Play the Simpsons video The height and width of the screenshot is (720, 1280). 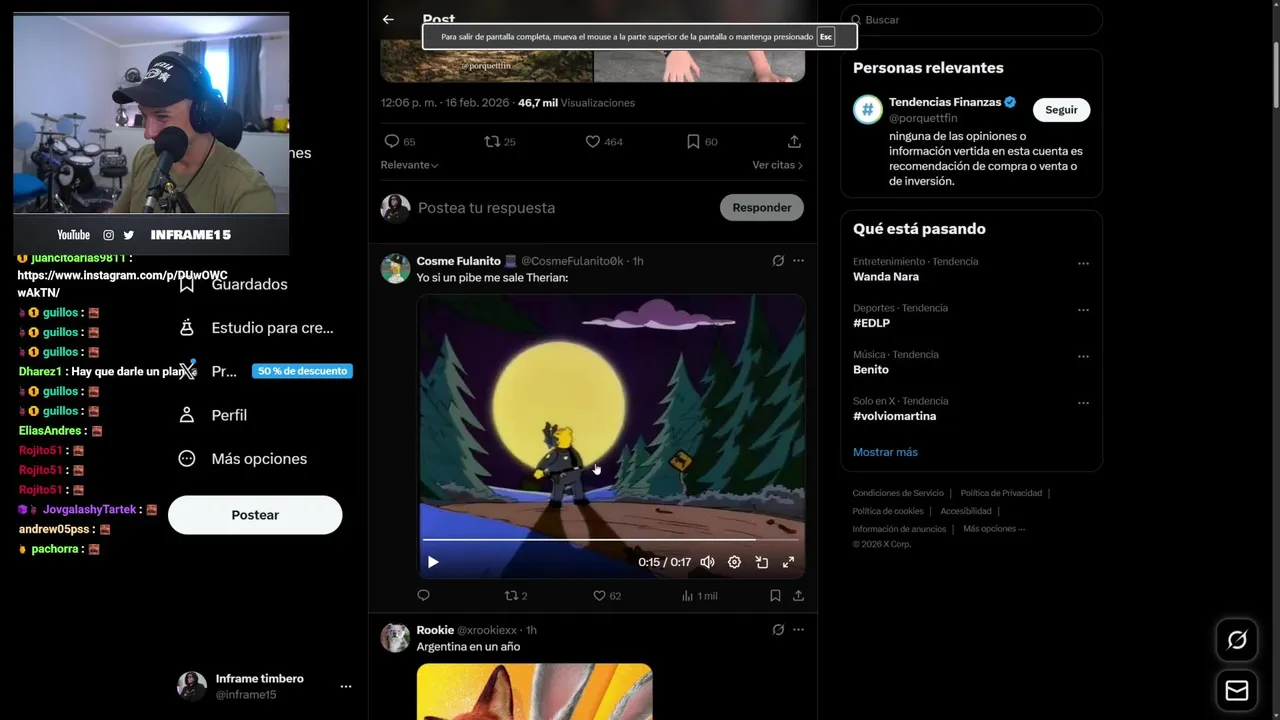click(433, 562)
